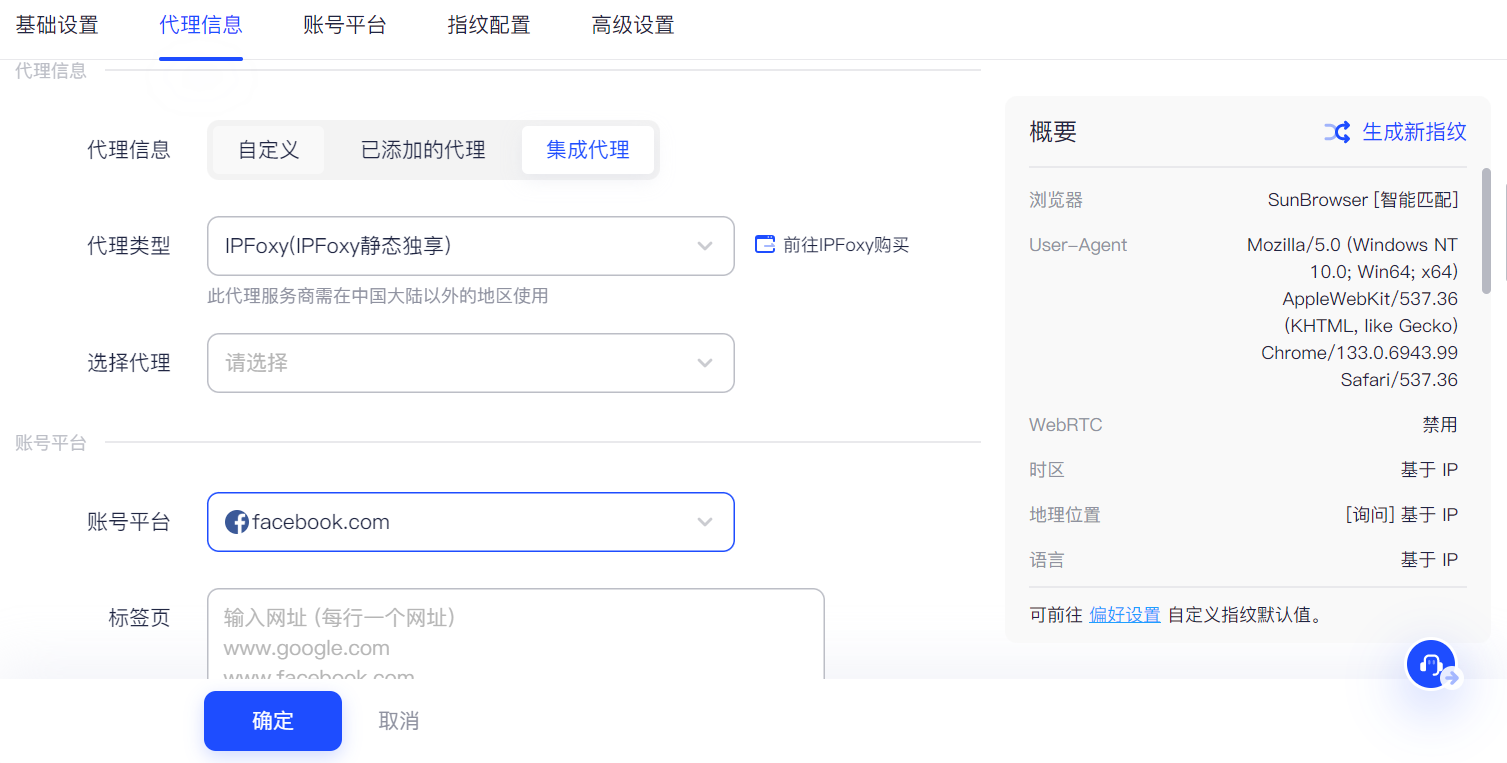Click the 此代理服务商需在中国大陆以外的地区使用 hint
1507x763 pixels.
point(378,296)
